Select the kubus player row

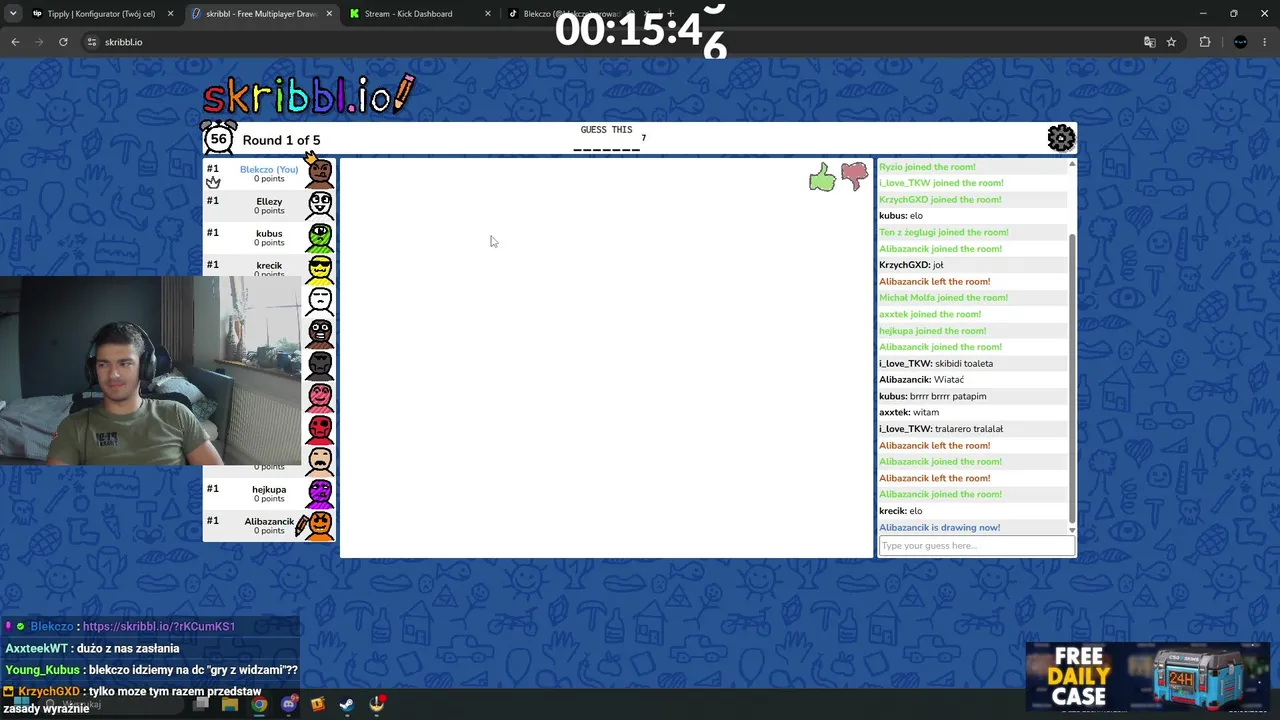(x=269, y=237)
